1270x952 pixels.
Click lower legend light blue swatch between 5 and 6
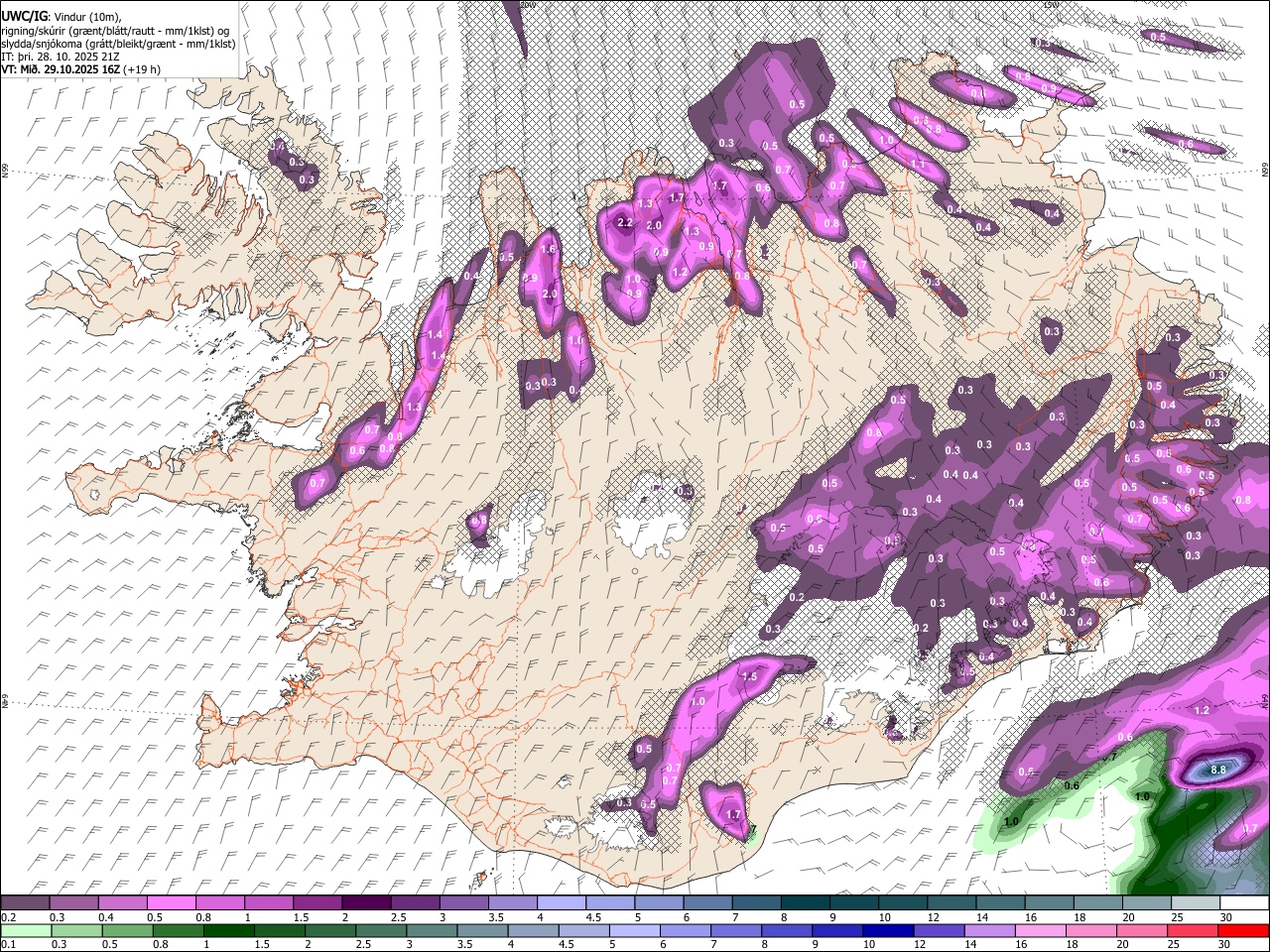pyautogui.click(x=635, y=931)
